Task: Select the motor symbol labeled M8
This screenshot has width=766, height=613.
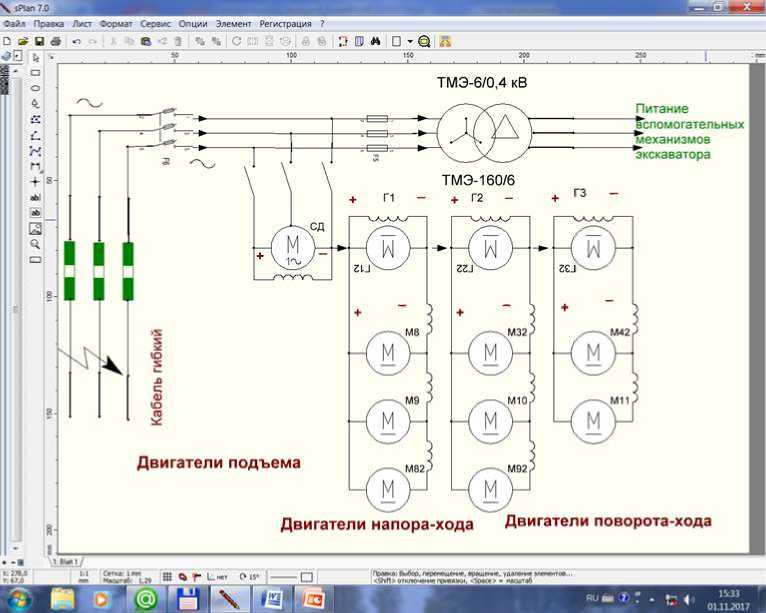Action: (x=388, y=353)
